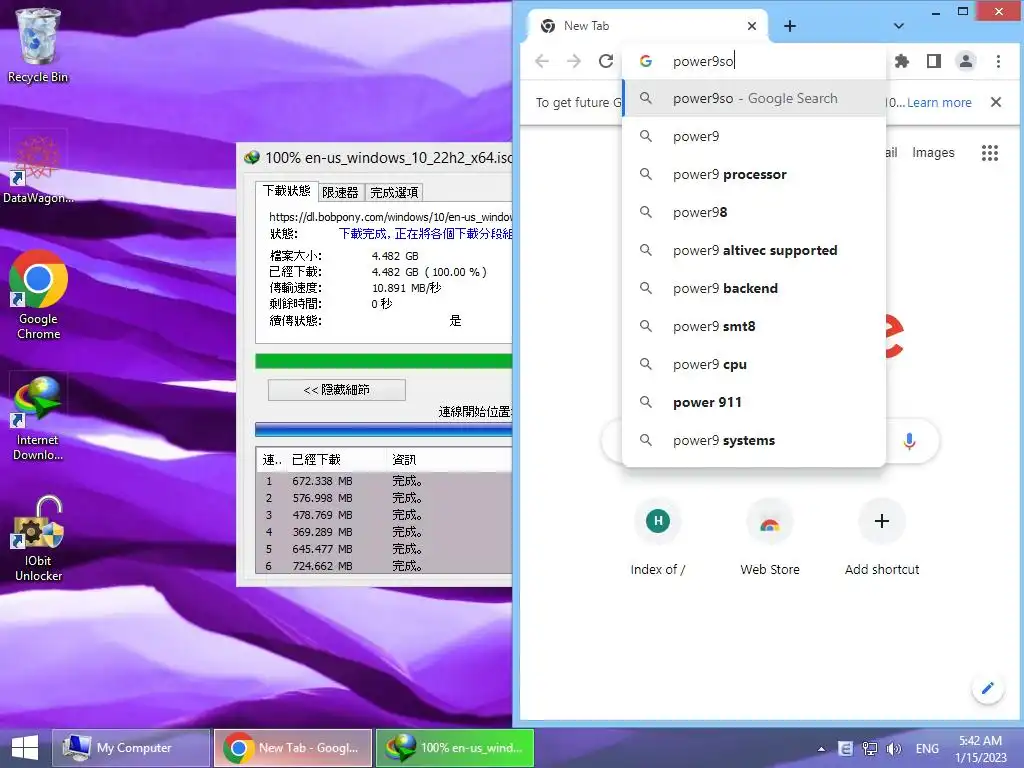Click the network tray icon
Screen dimensions: 1024x768
[x=869, y=748]
